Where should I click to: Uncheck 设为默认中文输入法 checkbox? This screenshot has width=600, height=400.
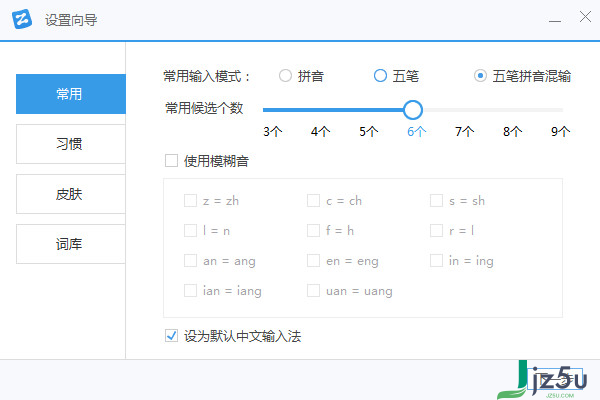click(x=171, y=336)
